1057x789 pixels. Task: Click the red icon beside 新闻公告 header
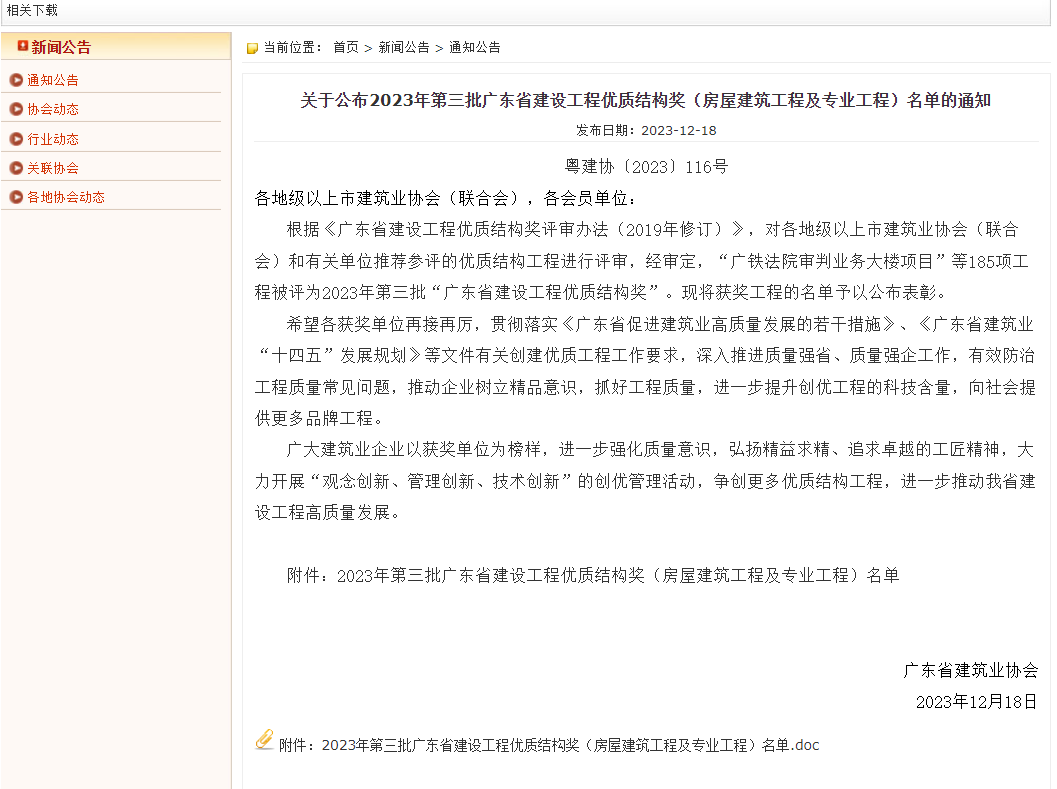[23, 46]
